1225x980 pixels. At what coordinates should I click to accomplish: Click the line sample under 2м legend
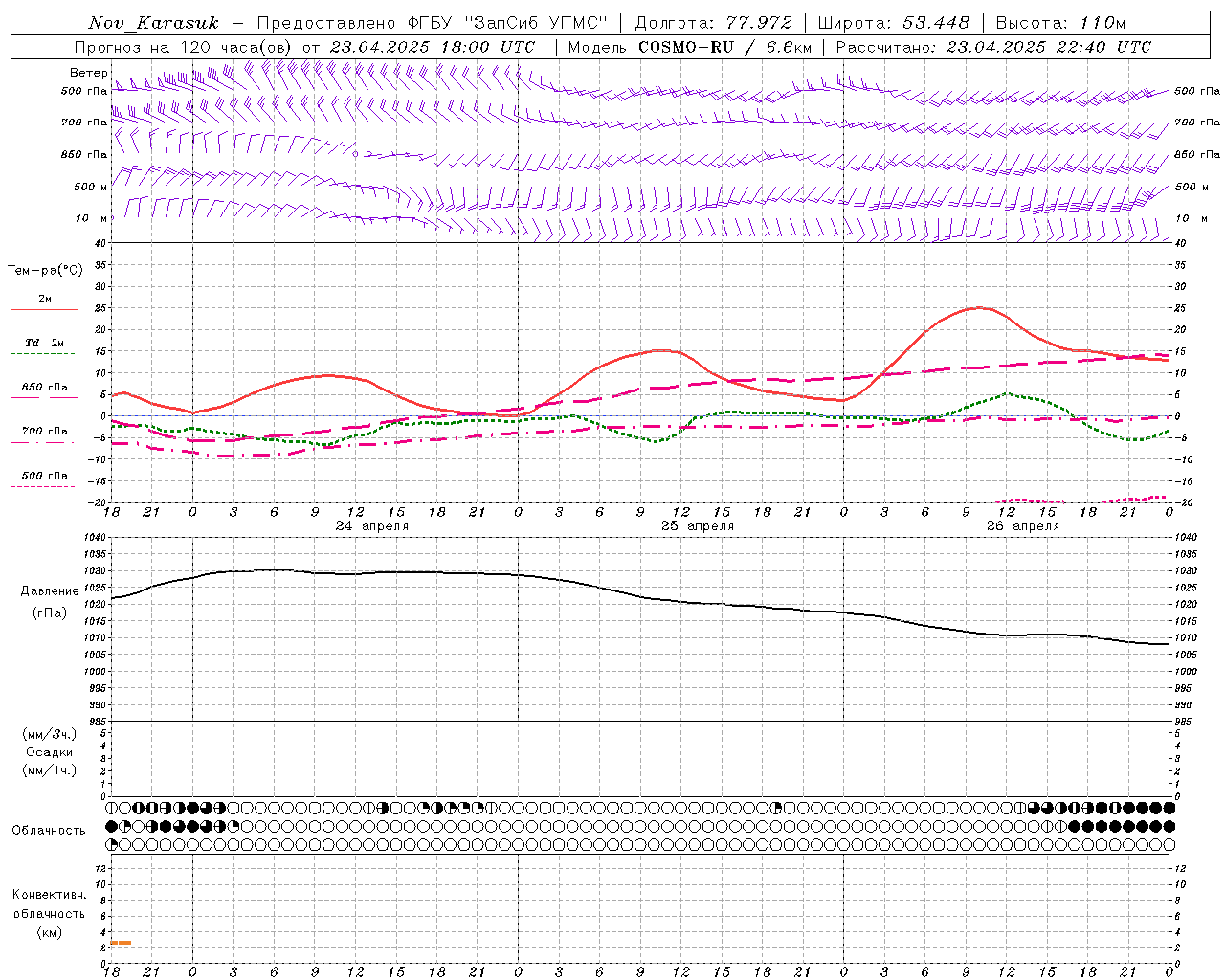44,310
